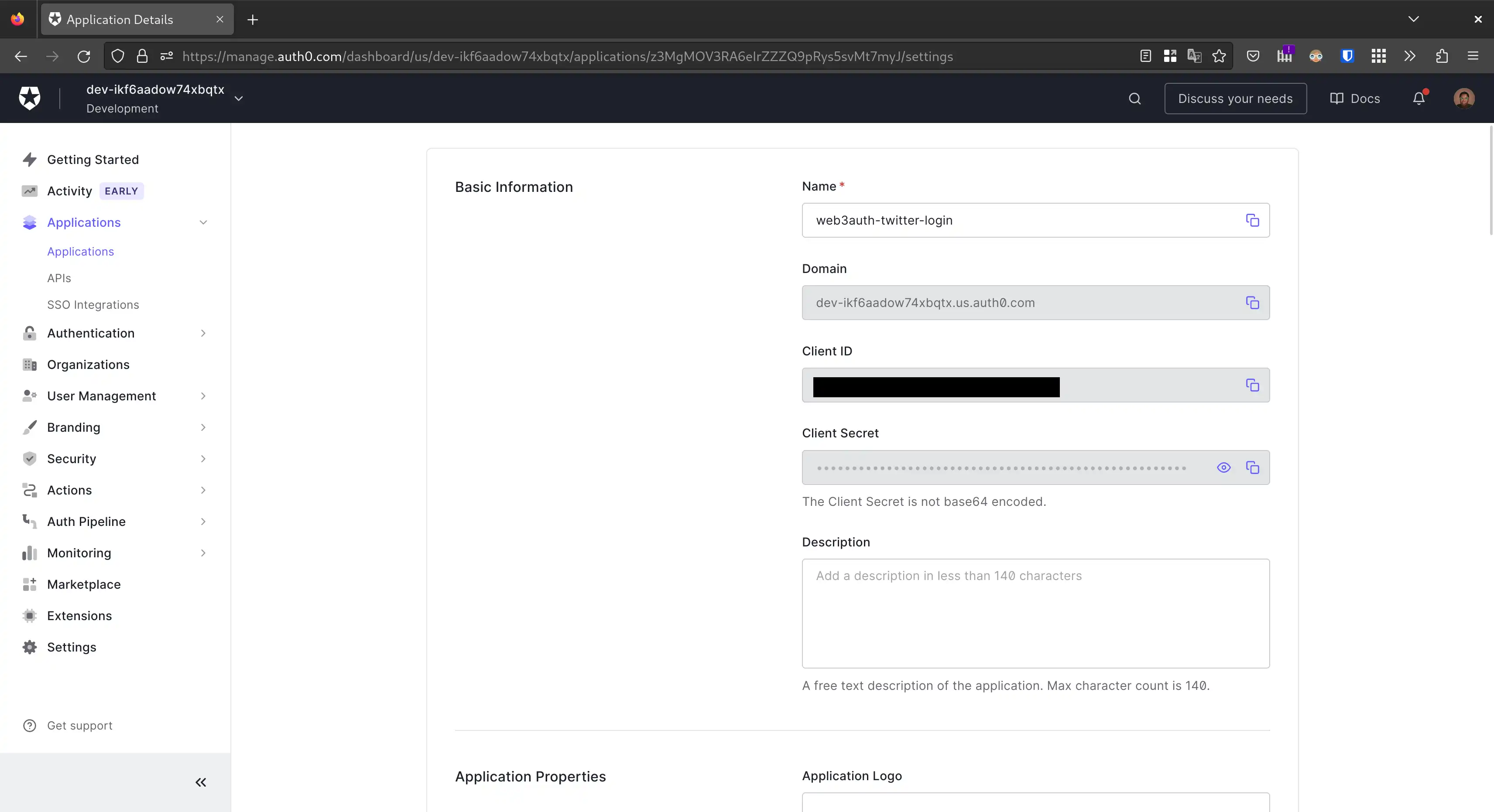
Task: Collapse the Applications sidebar group
Action: click(203, 222)
